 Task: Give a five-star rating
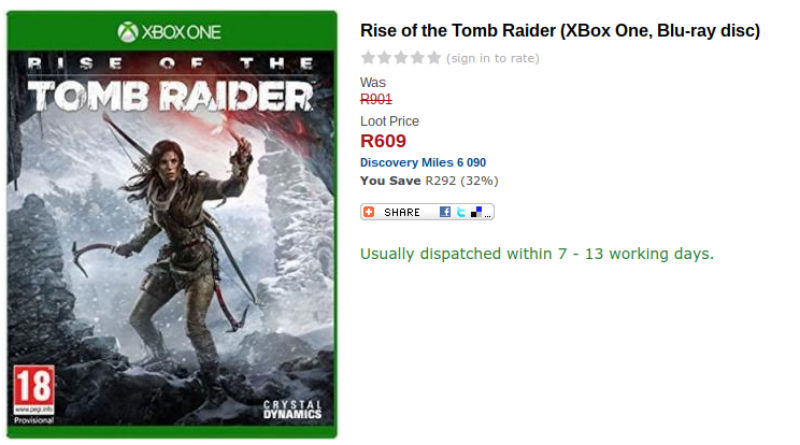433,58
